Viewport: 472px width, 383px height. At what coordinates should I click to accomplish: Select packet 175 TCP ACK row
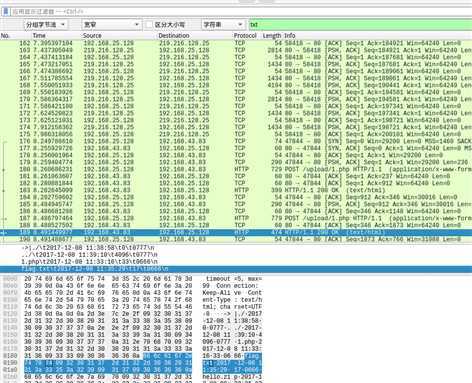[x=236, y=134]
